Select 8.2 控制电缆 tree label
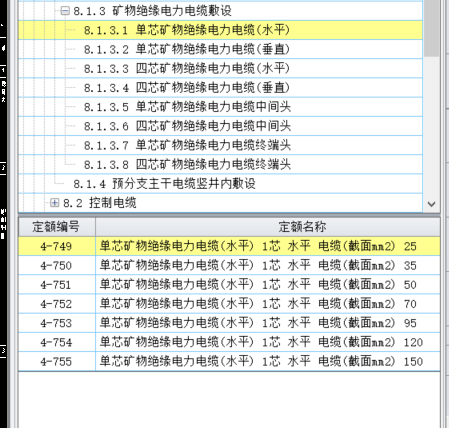 (x=100, y=203)
